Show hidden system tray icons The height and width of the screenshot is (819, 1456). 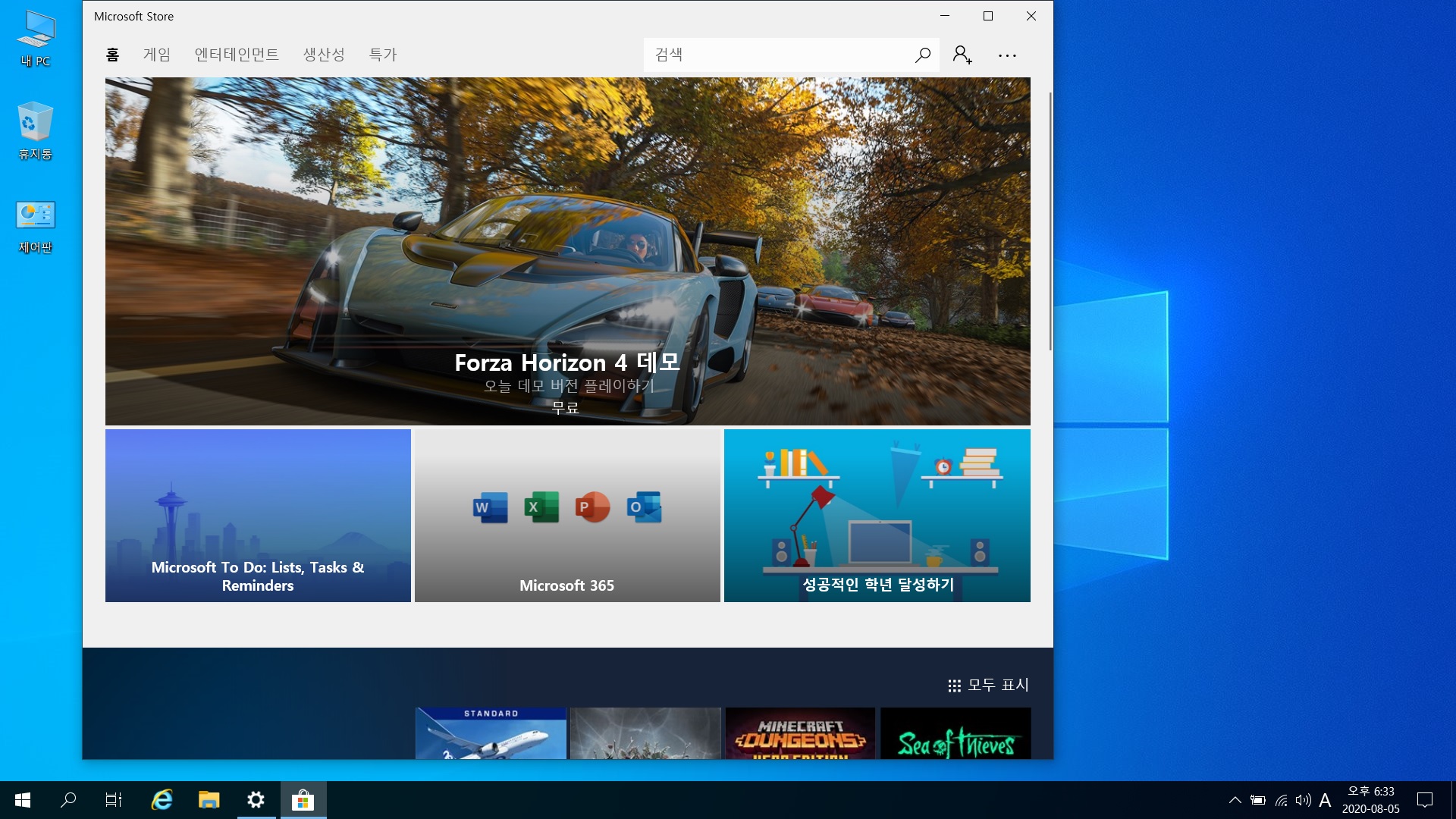(1235, 800)
